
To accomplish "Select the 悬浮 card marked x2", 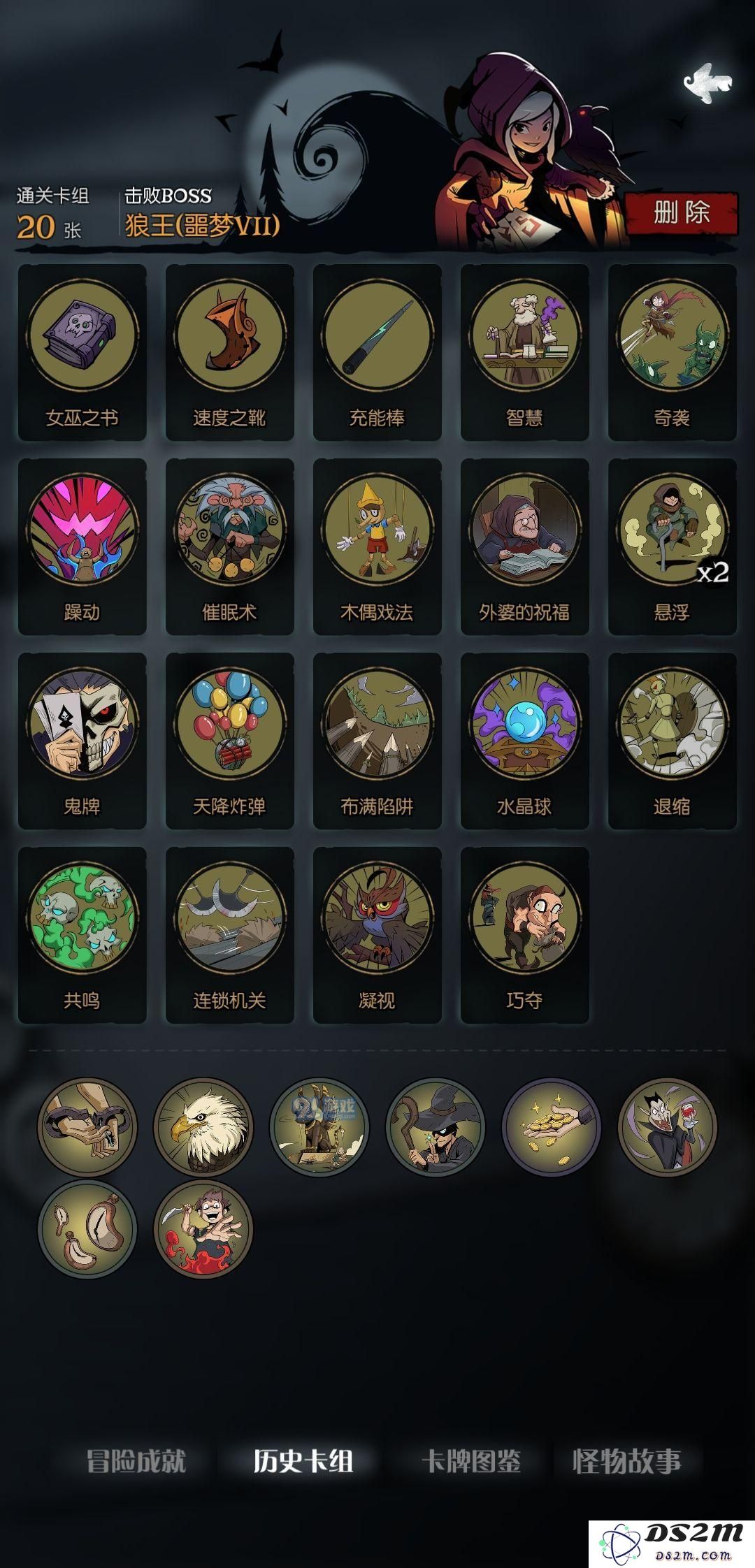I will 672,546.
